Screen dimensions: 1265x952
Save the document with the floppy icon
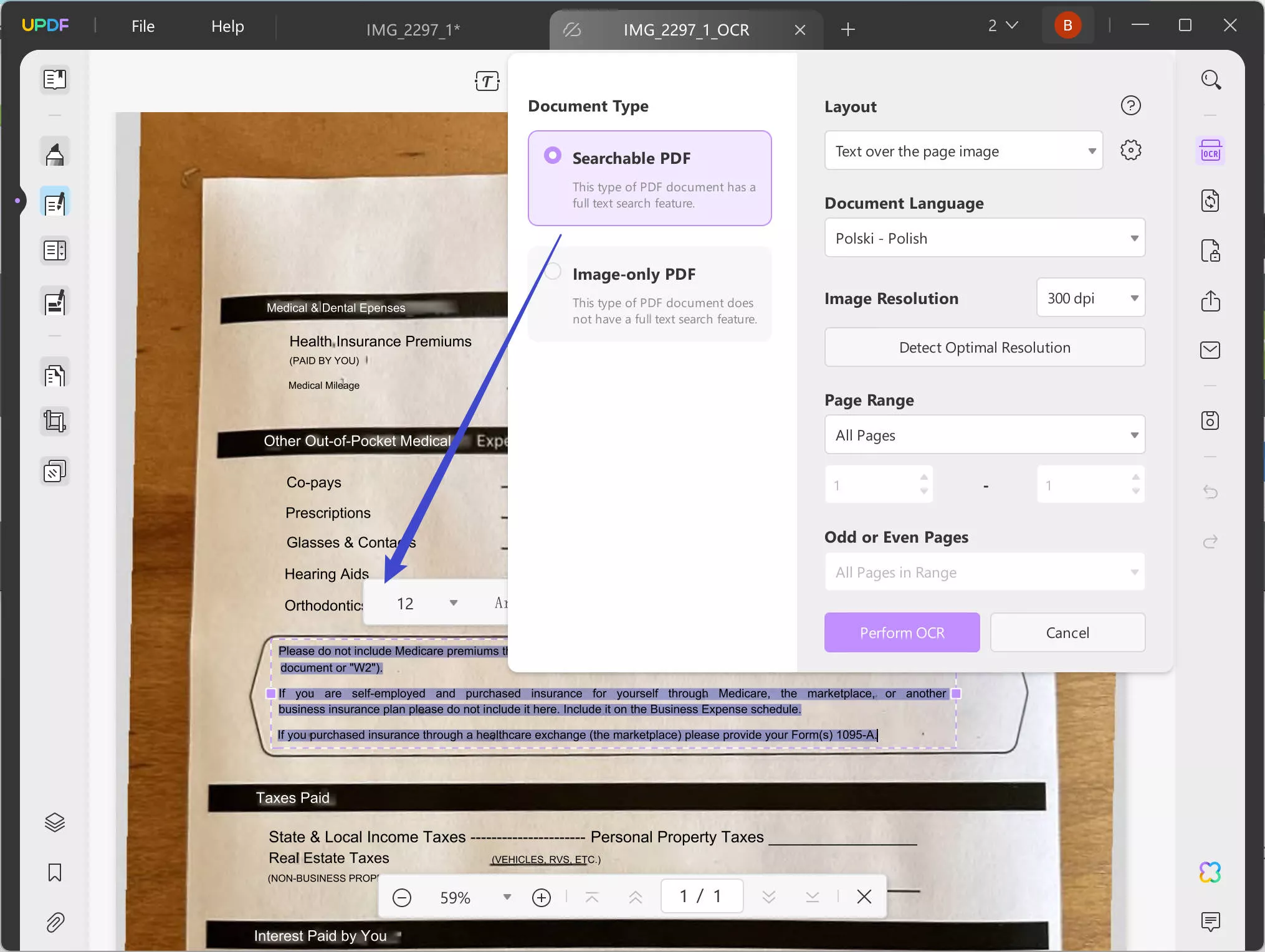pyautogui.click(x=1211, y=421)
